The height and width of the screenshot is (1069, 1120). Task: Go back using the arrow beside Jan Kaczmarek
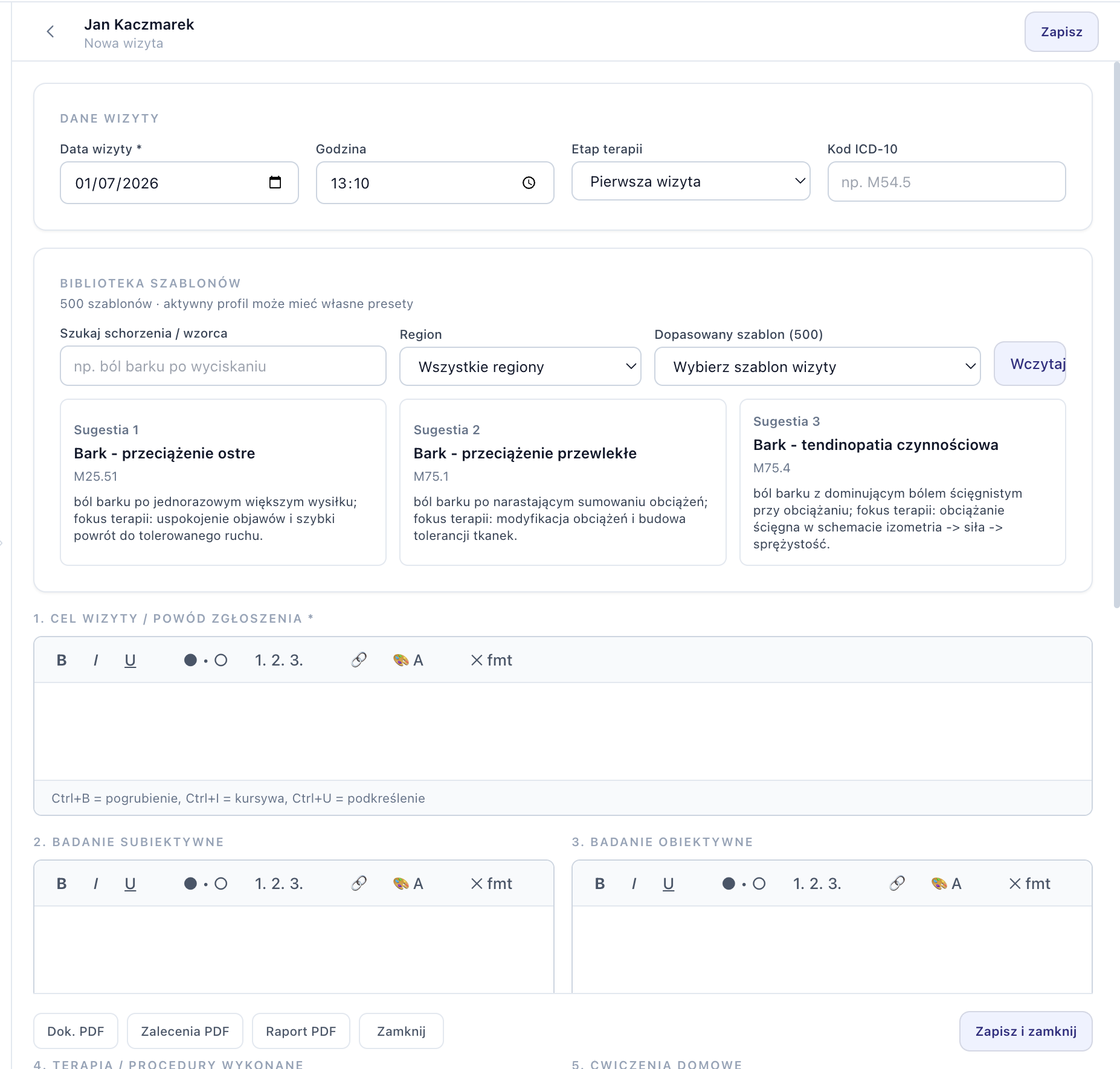pos(50,31)
